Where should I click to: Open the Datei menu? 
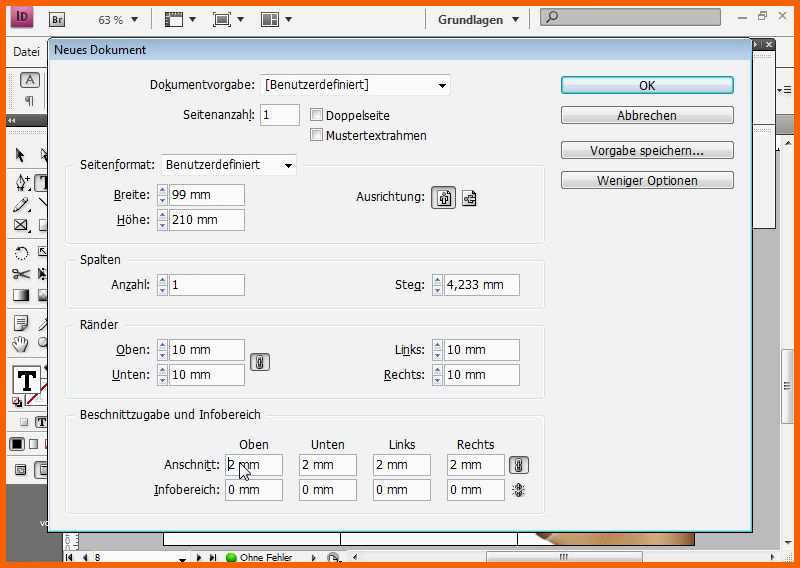coord(26,52)
